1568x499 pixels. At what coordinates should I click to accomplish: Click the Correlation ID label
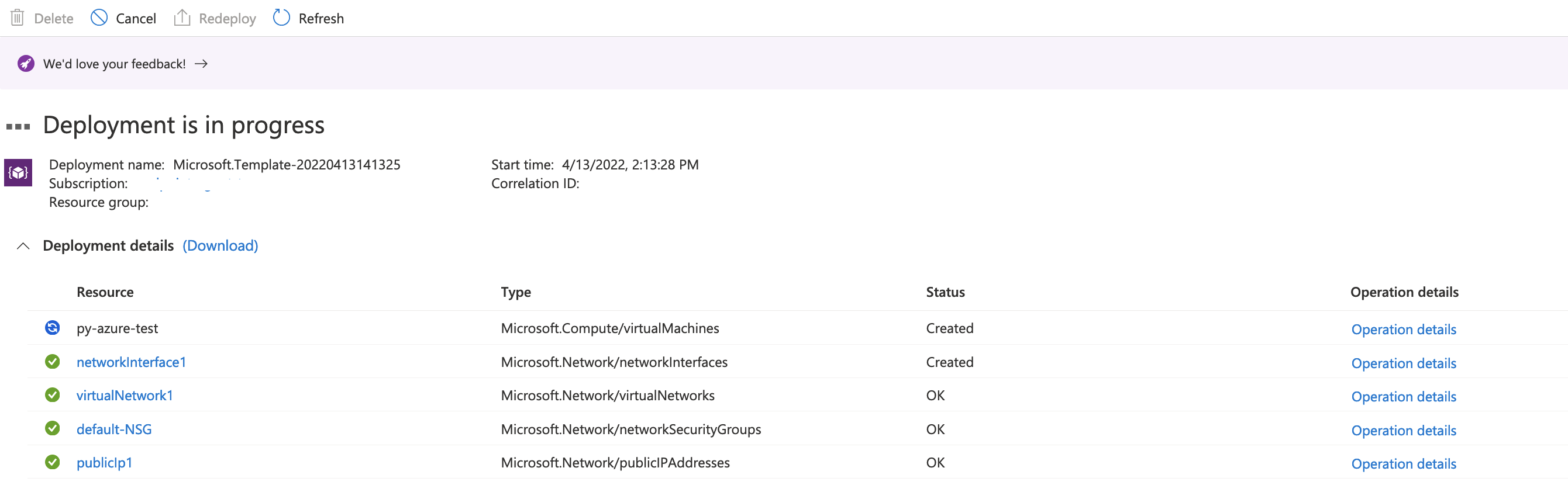click(x=535, y=183)
